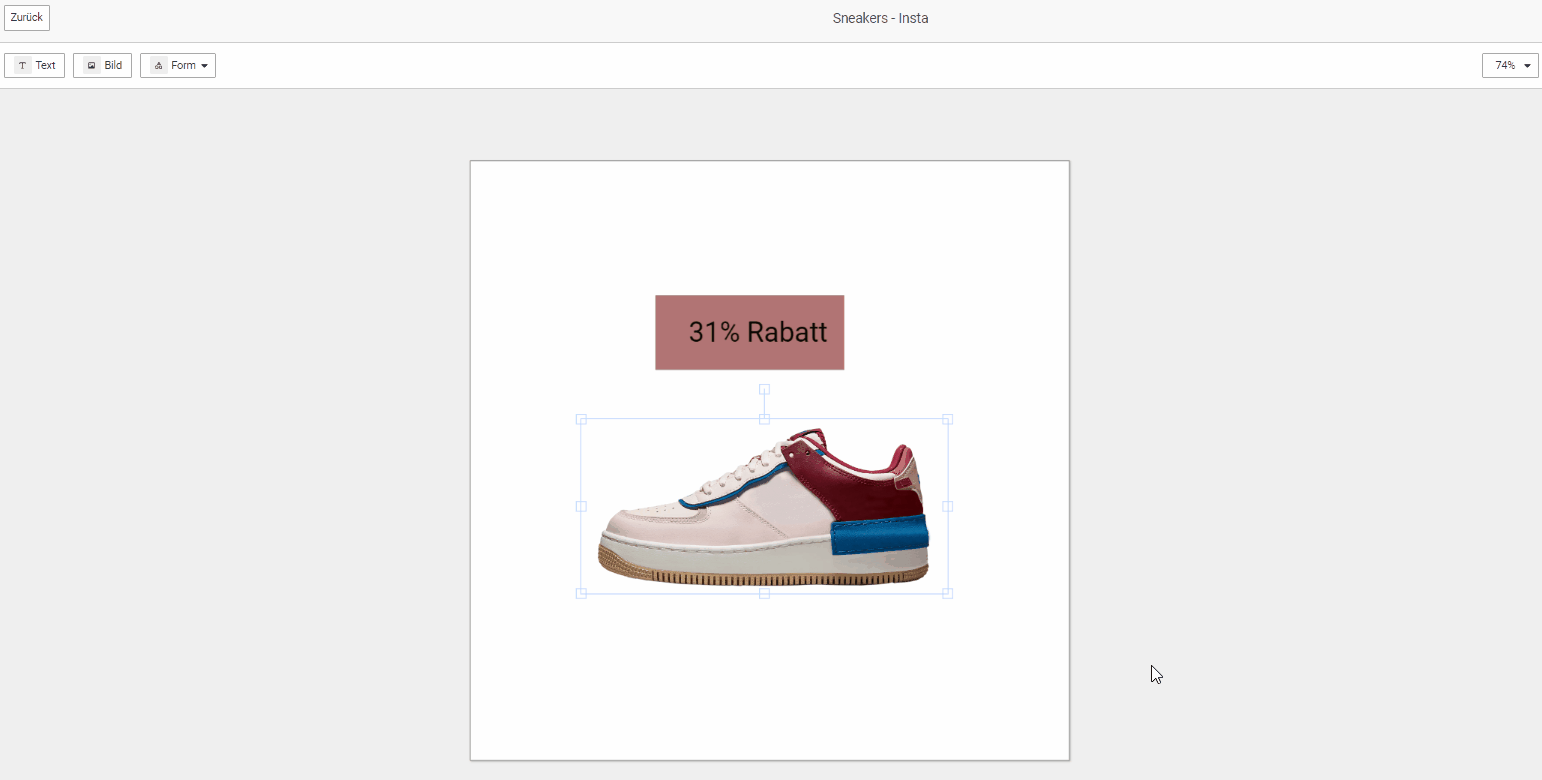The width and height of the screenshot is (1542, 780).
Task: Click the top-middle handle of sneaker selection
Action: 764,419
